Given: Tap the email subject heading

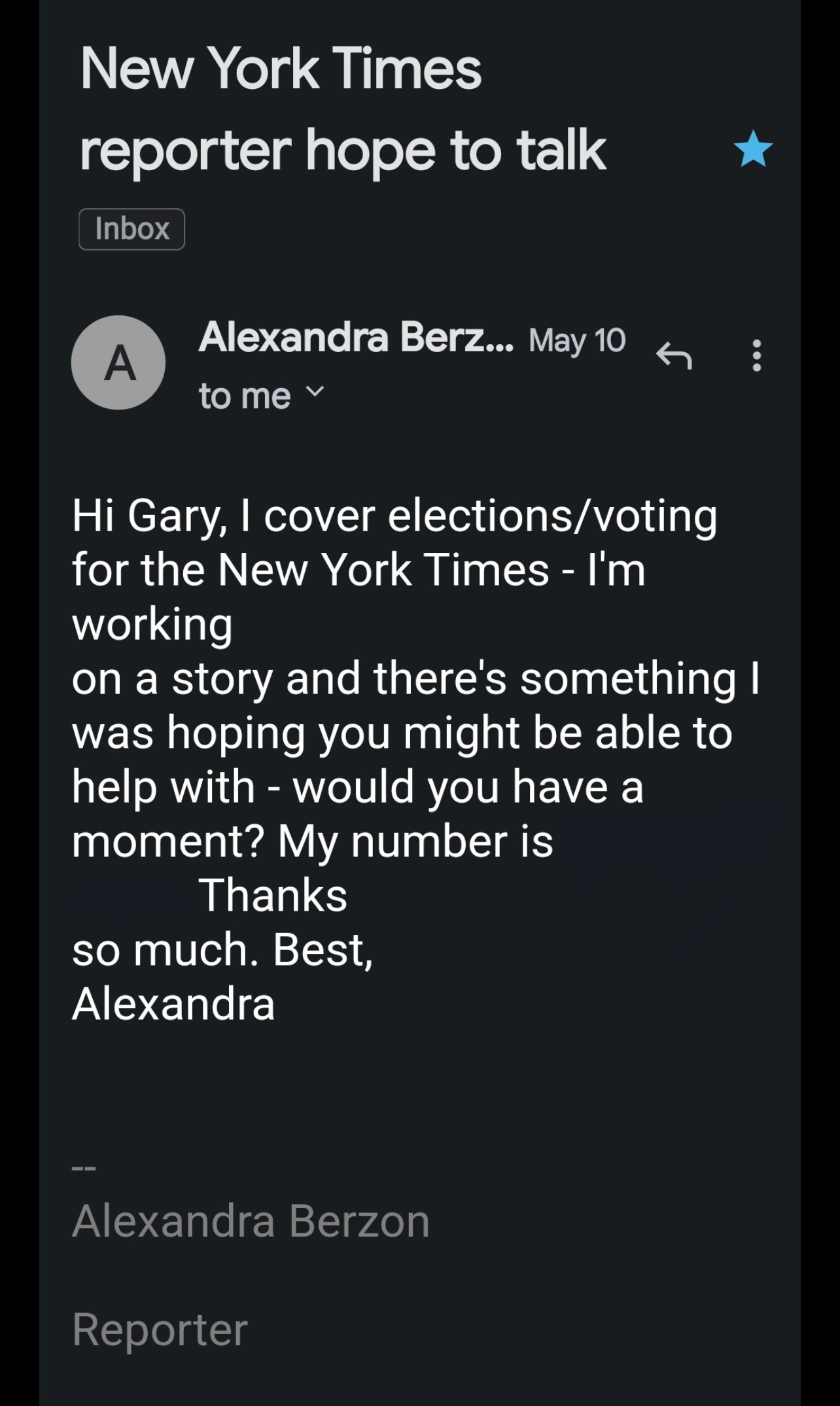Looking at the screenshot, I should tap(343, 109).
